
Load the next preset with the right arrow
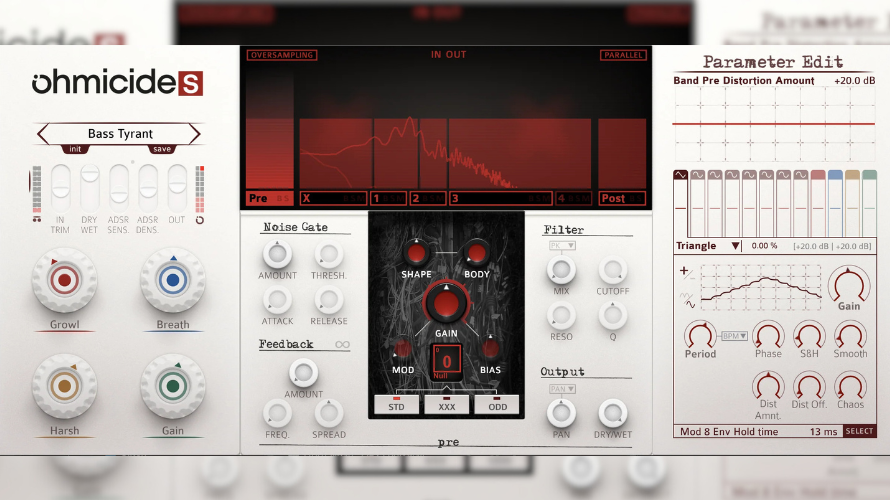[195, 134]
